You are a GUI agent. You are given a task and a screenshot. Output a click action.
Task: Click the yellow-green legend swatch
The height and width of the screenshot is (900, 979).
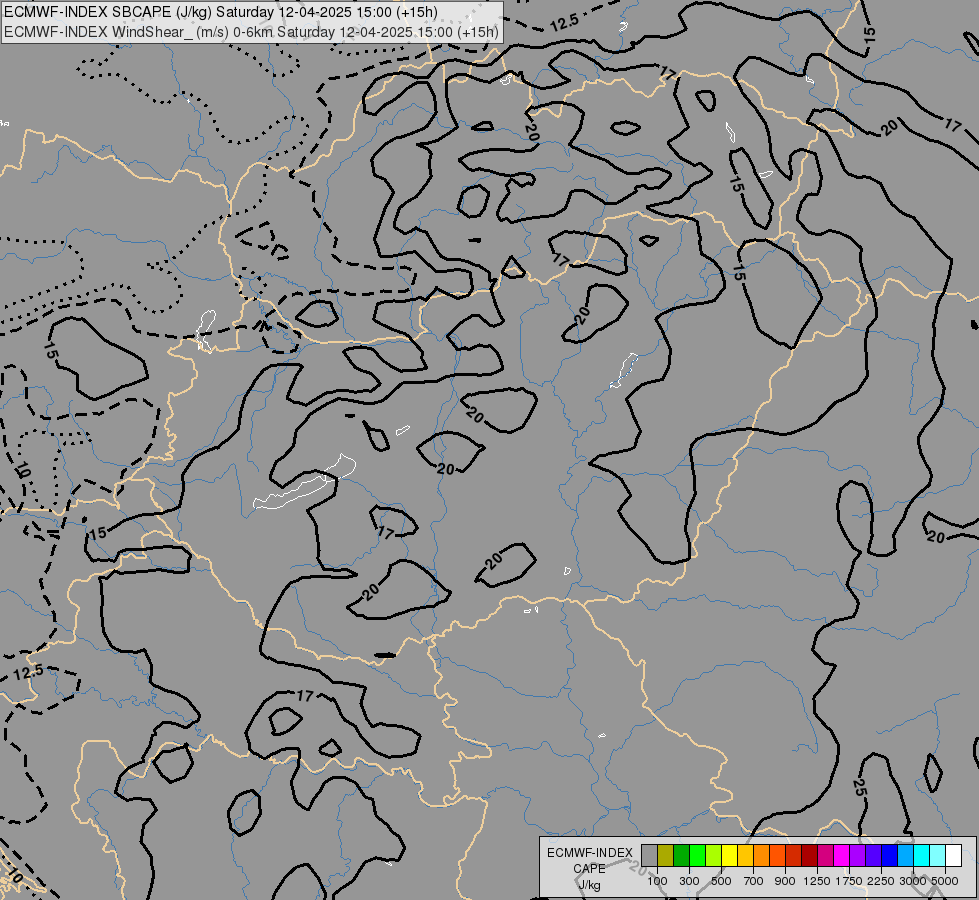pos(714,856)
